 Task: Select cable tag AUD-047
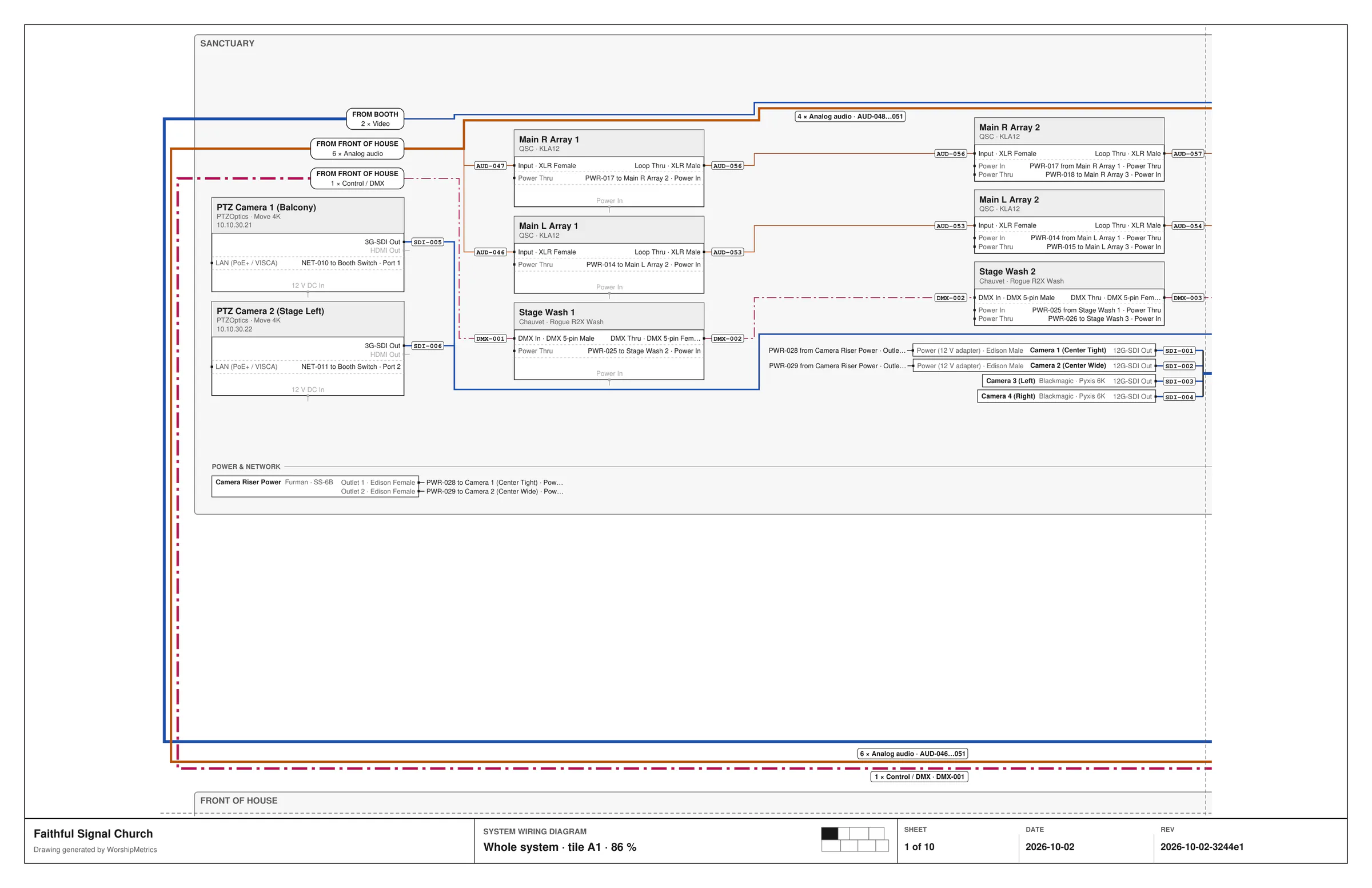pos(490,166)
